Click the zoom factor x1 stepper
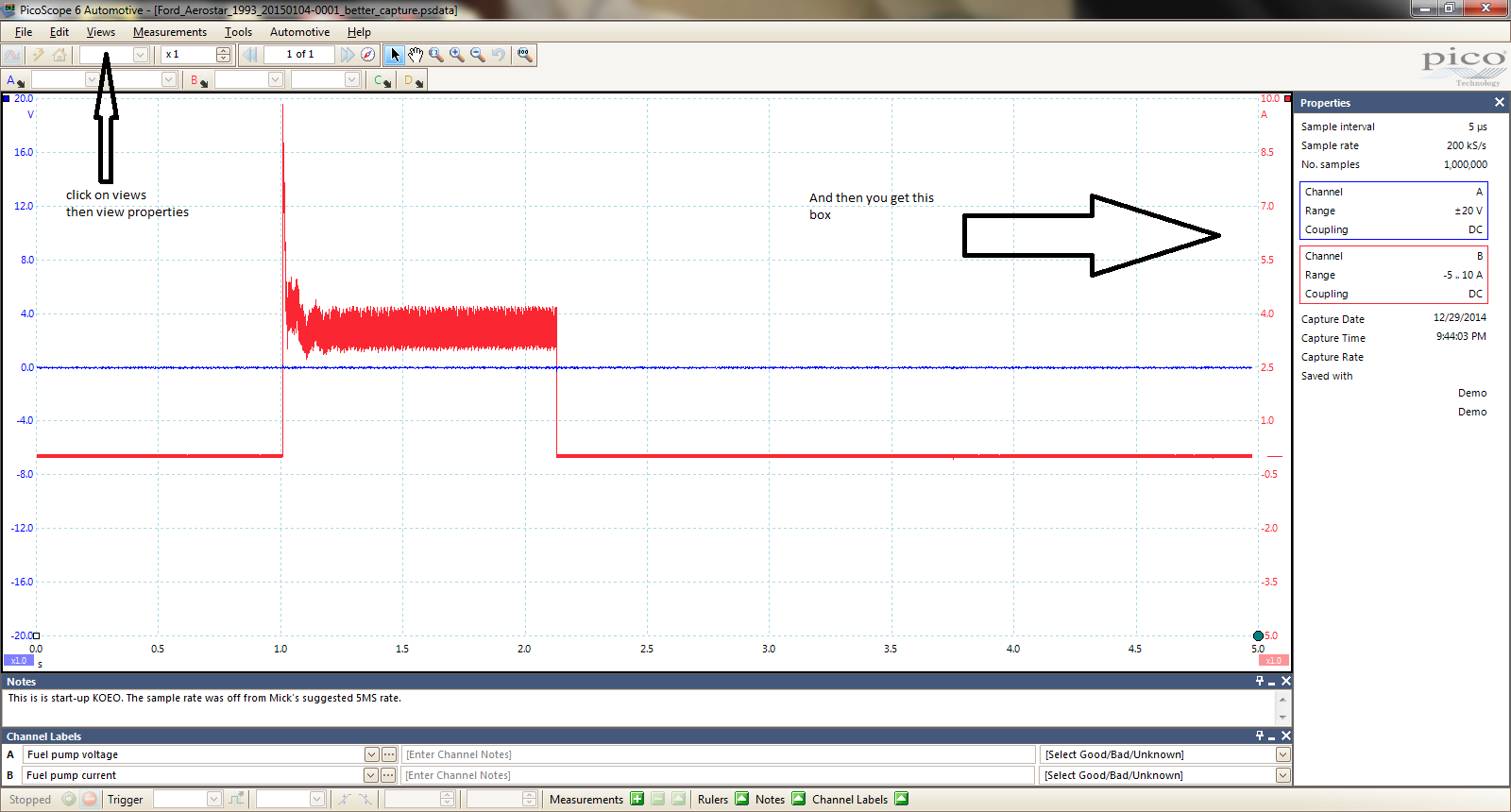The image size is (1511, 812). point(223,55)
